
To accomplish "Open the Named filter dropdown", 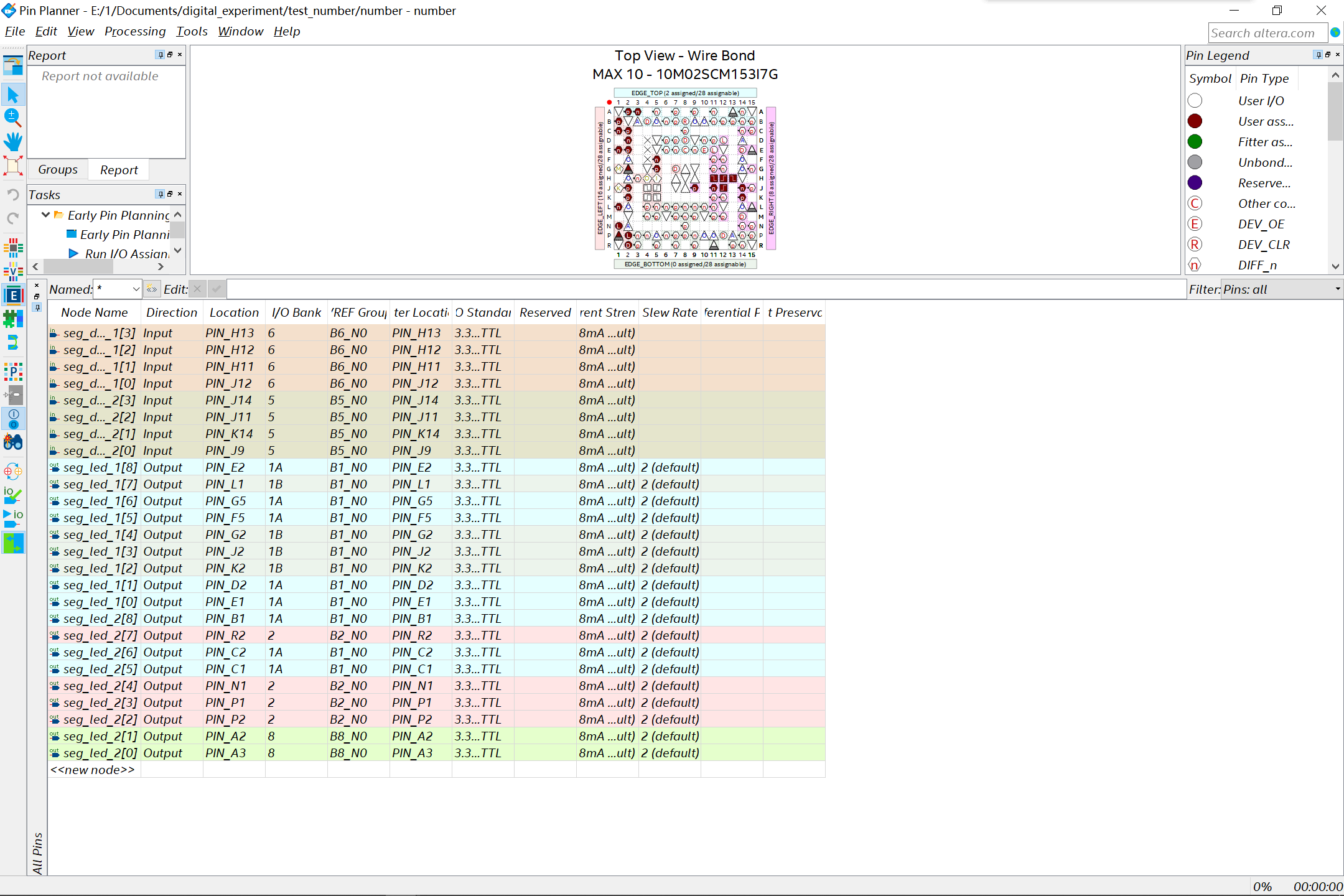I will pyautogui.click(x=136, y=289).
